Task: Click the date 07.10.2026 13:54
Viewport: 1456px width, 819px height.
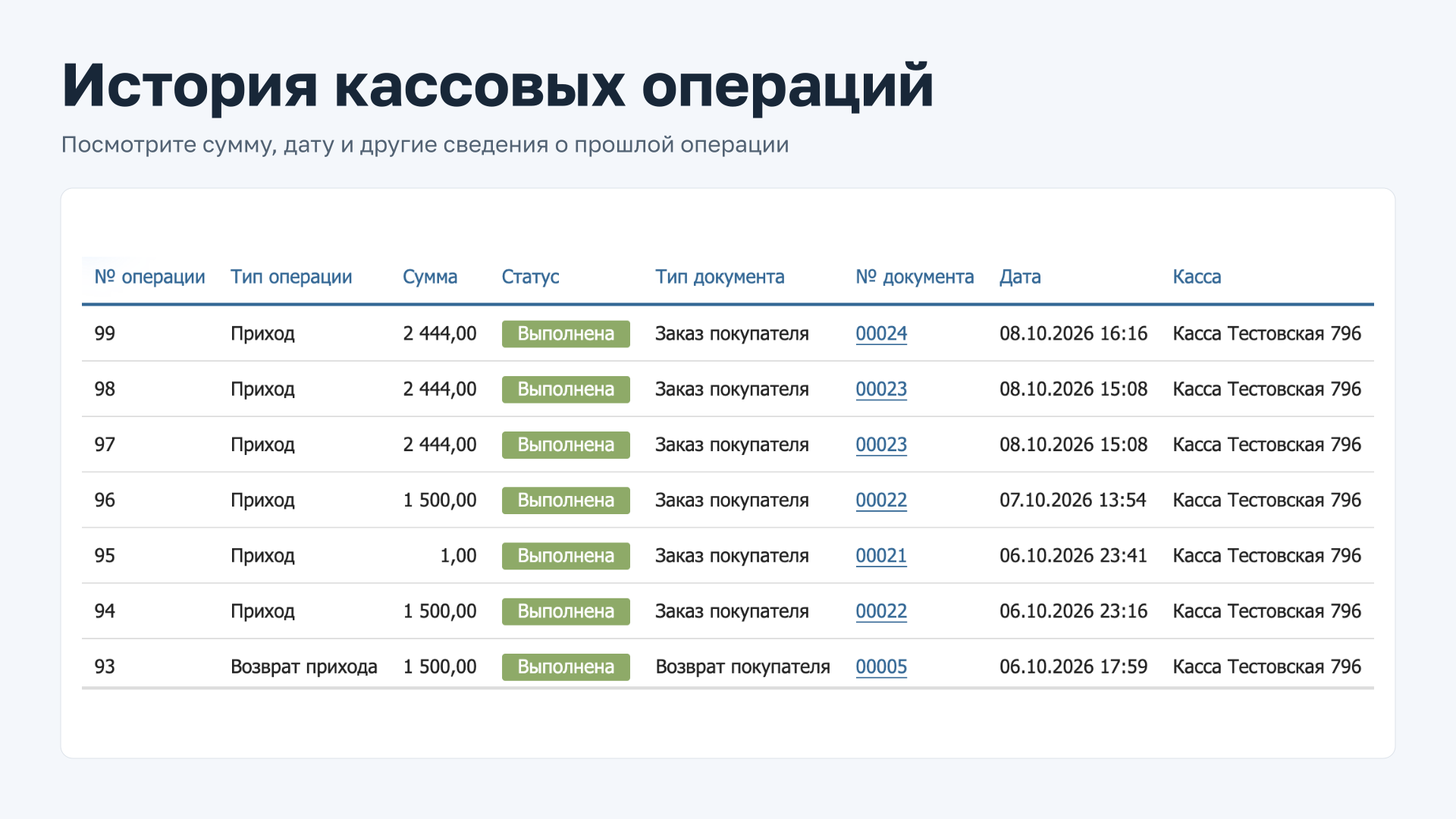Action: click(x=1072, y=500)
